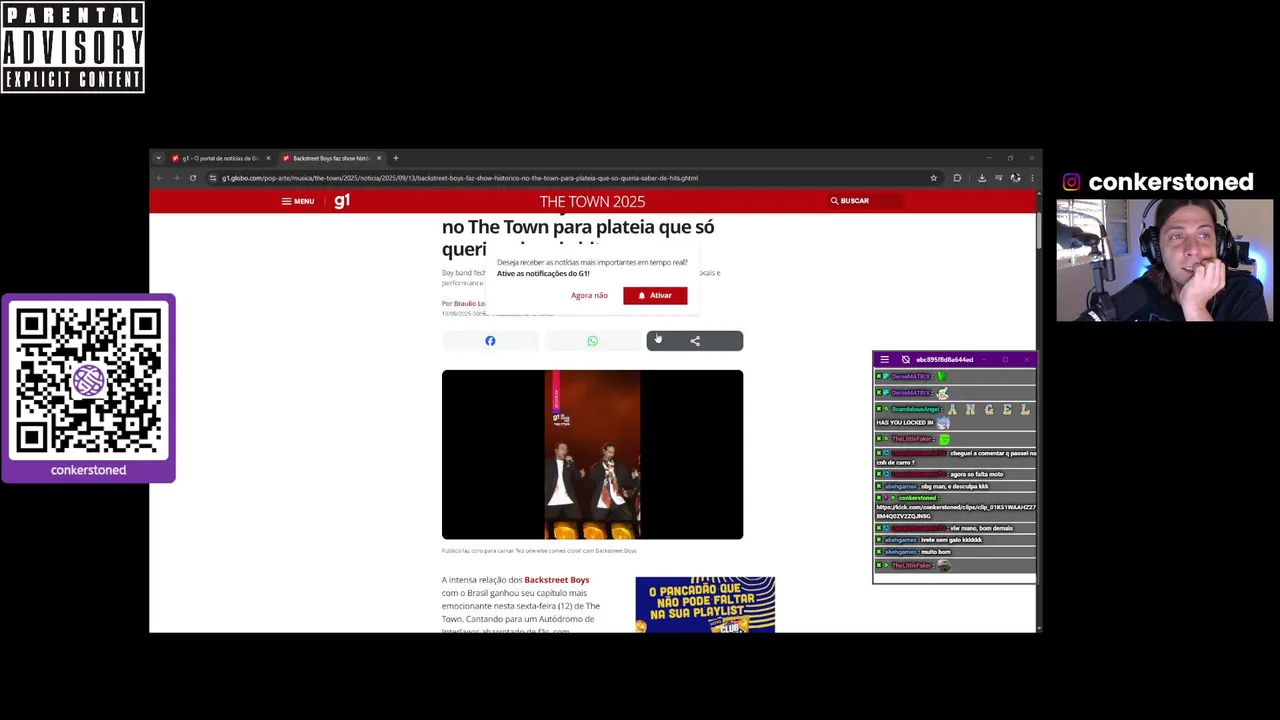Open a new browser tab with plus button
1280x720 pixels.
click(395, 158)
